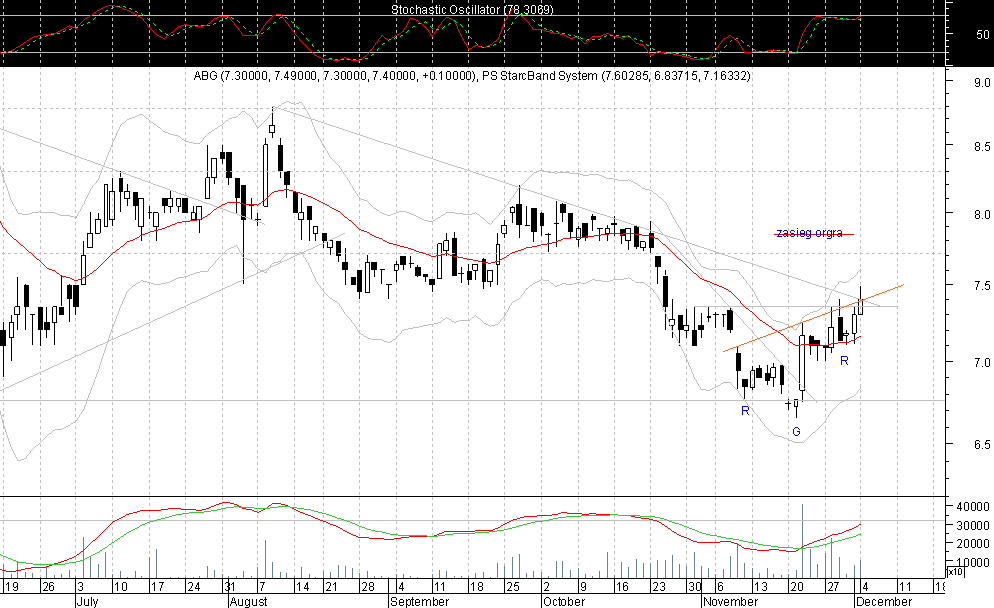Click date label 9 on time axis
Viewport: 994px width, 608px height.
[x=583, y=586]
